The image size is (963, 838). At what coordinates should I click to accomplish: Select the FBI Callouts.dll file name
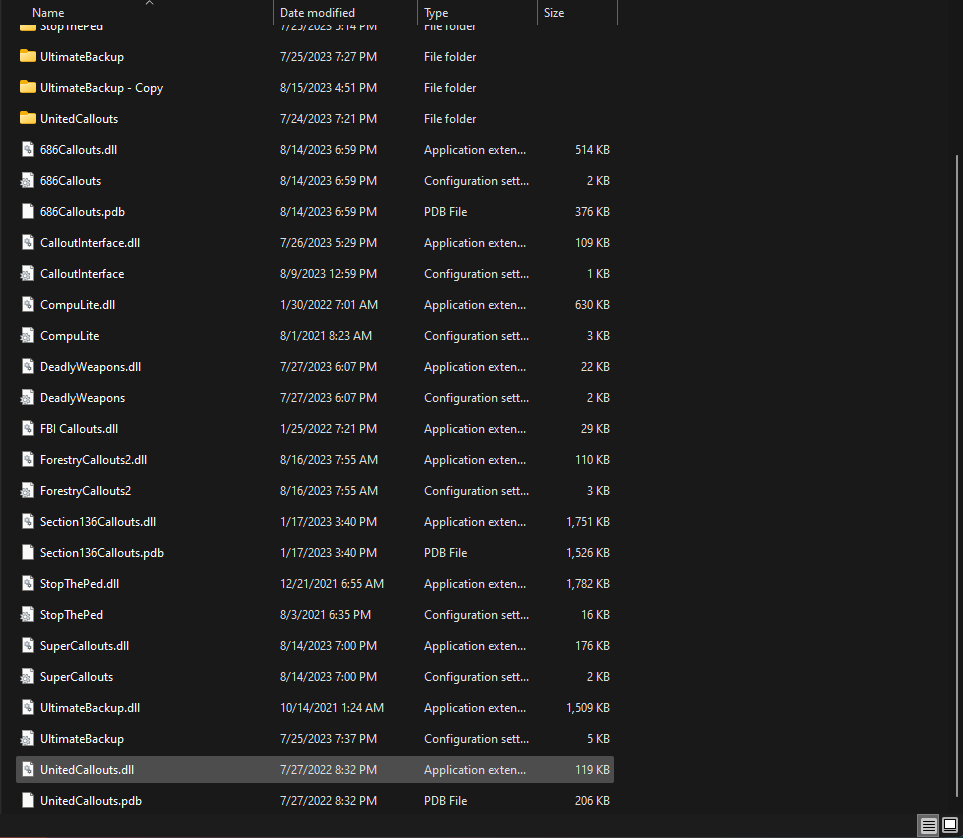pos(79,429)
